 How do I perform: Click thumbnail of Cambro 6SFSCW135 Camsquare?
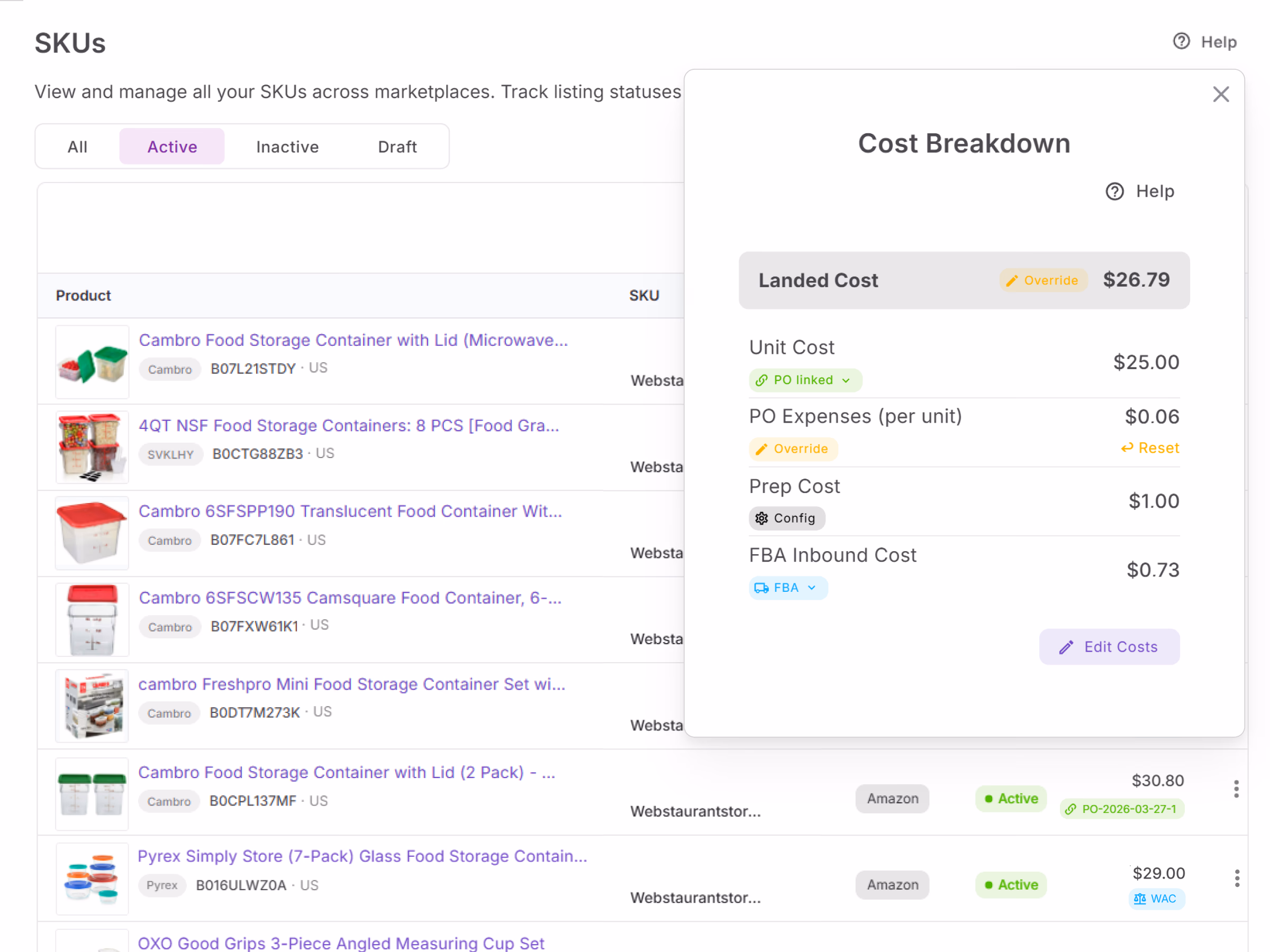tap(92, 620)
